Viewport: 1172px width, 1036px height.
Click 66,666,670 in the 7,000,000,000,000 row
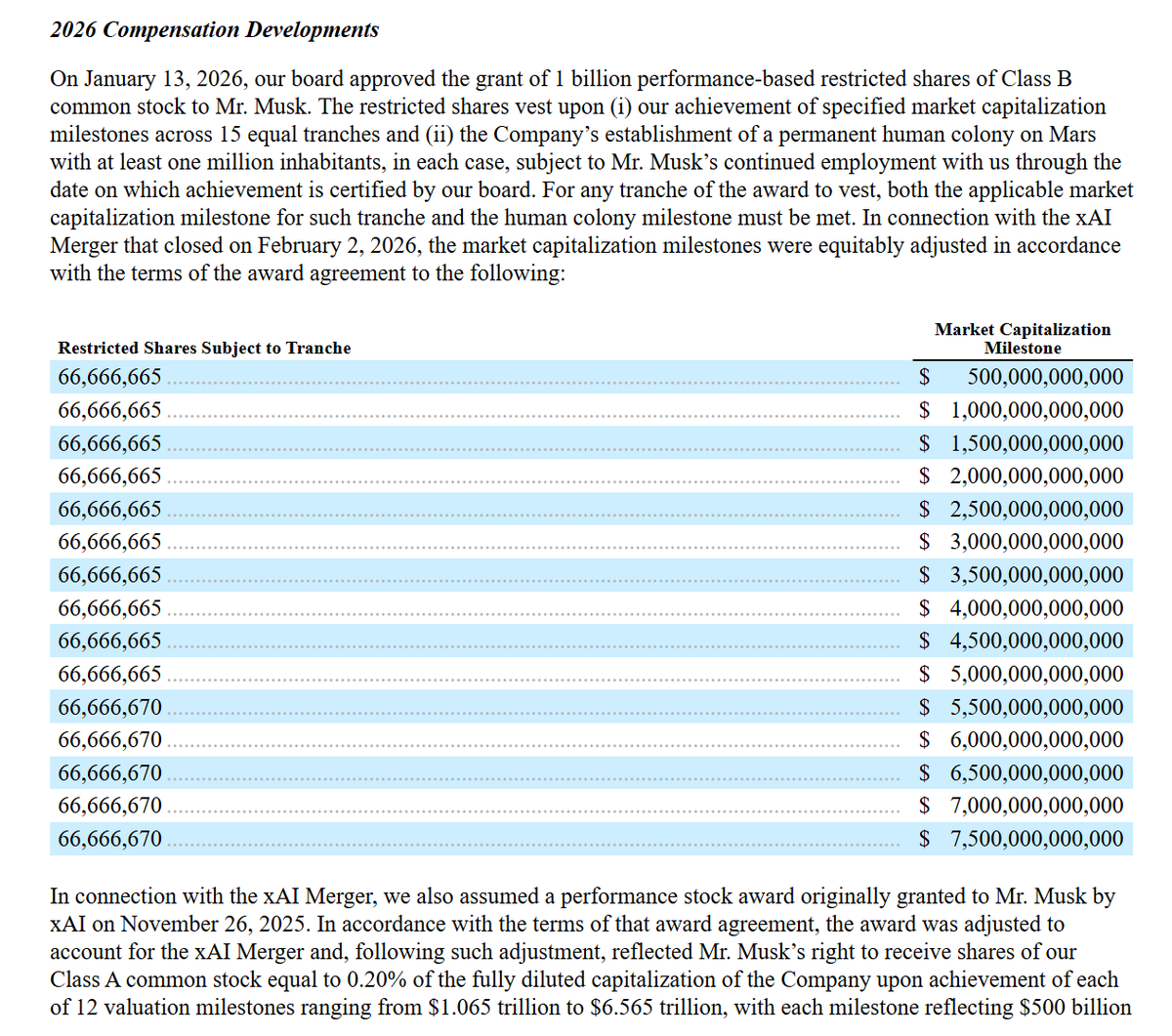coord(110,806)
